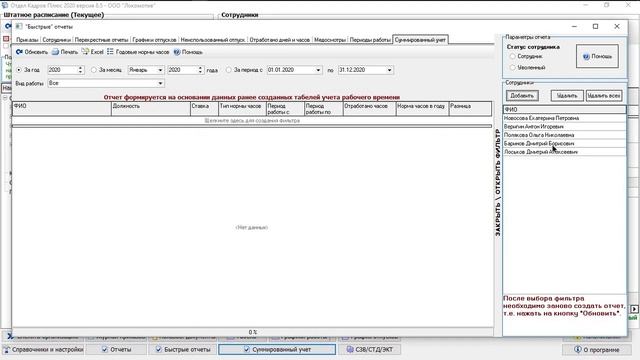
Task: Click the Печать printer icon
Action: tap(55, 52)
